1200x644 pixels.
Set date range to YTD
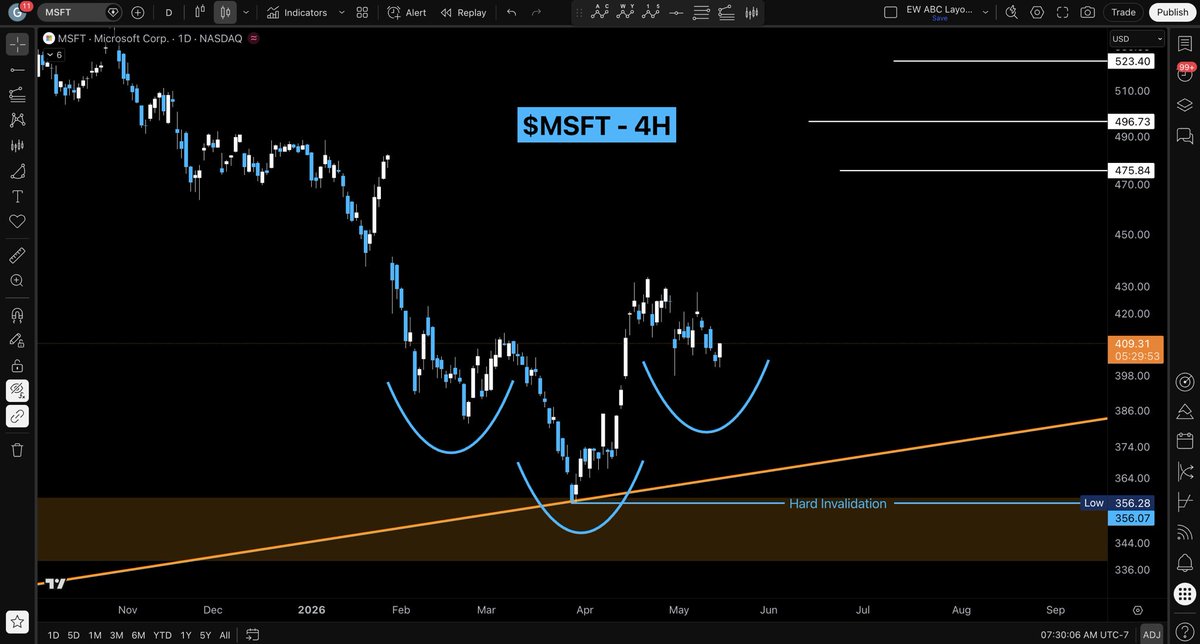point(162,634)
